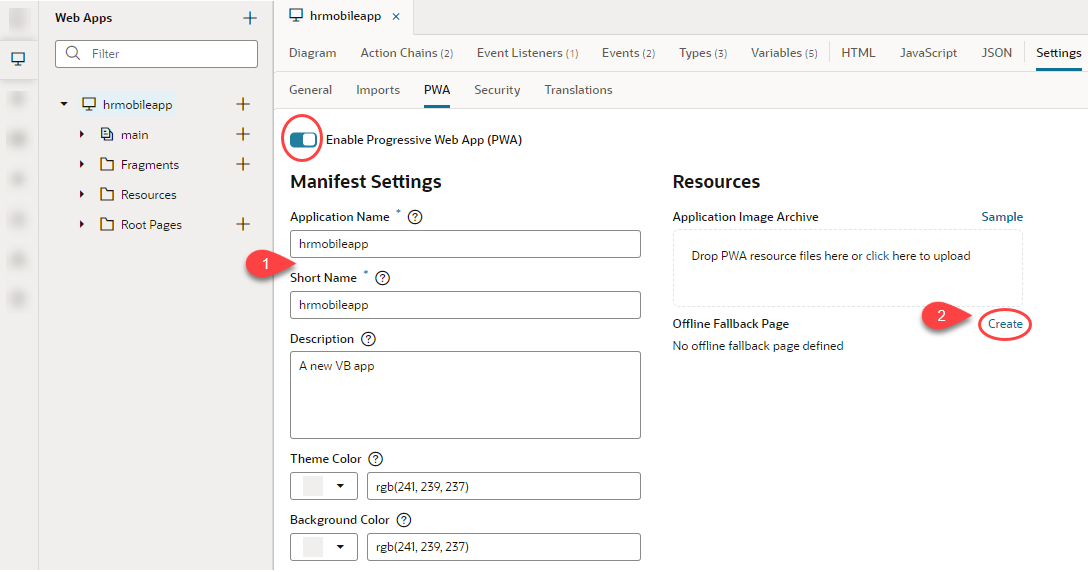This screenshot has width=1088, height=572.
Task: Open the Events tab
Action: (x=629, y=53)
